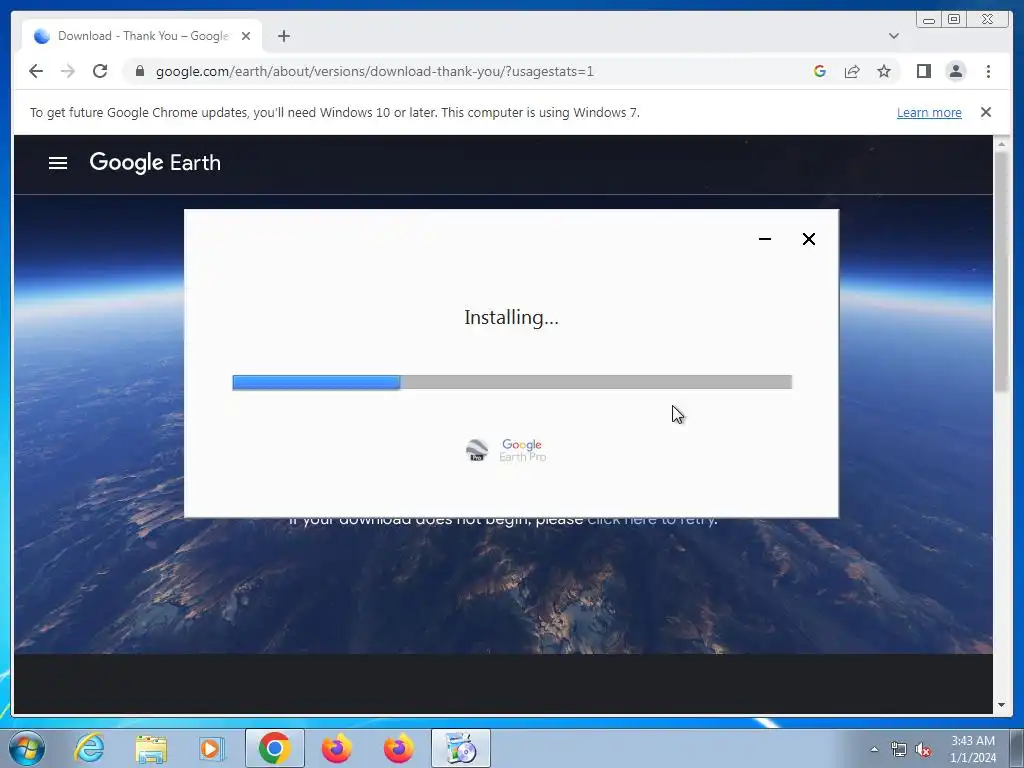This screenshot has width=1024, height=768.
Task: View site info via the padlock icon
Action: [x=140, y=71]
